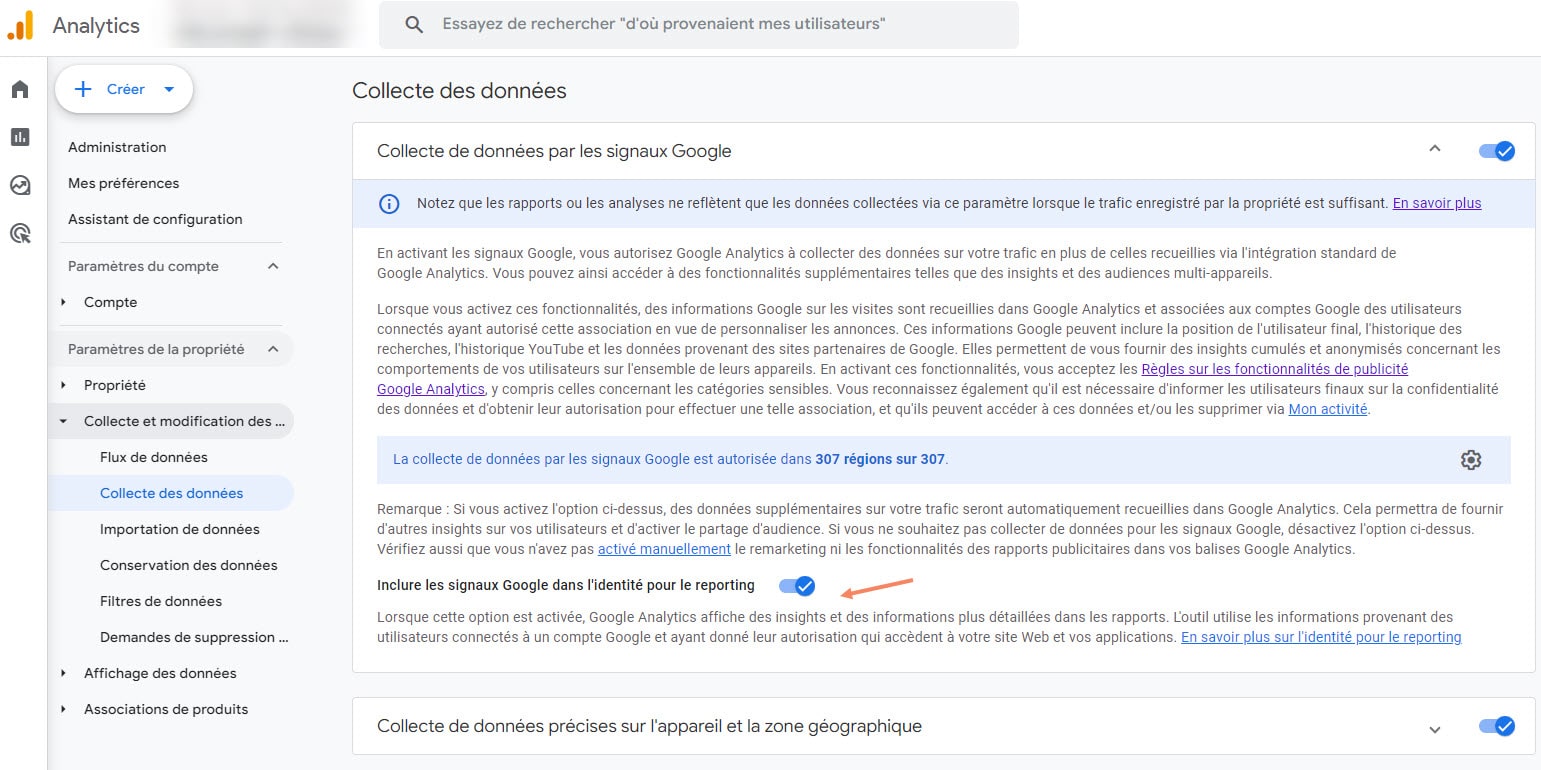Click the En savoir plus link
This screenshot has height=770, width=1541.
pyautogui.click(x=1437, y=203)
